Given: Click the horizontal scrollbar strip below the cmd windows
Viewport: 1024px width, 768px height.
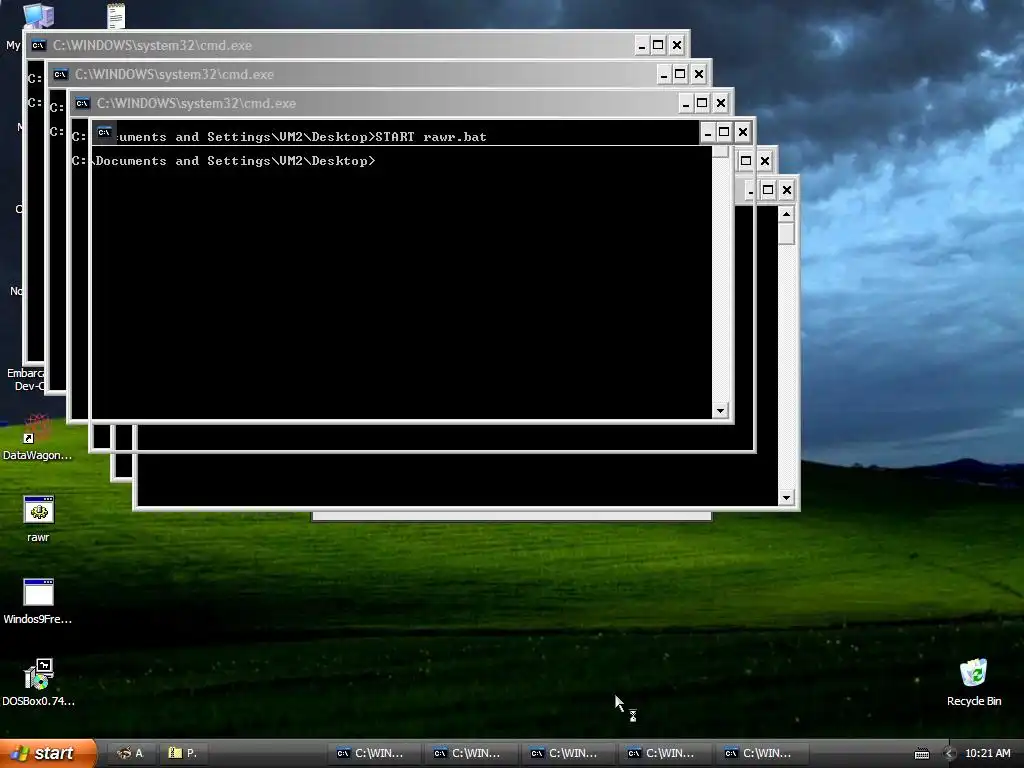Looking at the screenshot, I should click(511, 517).
